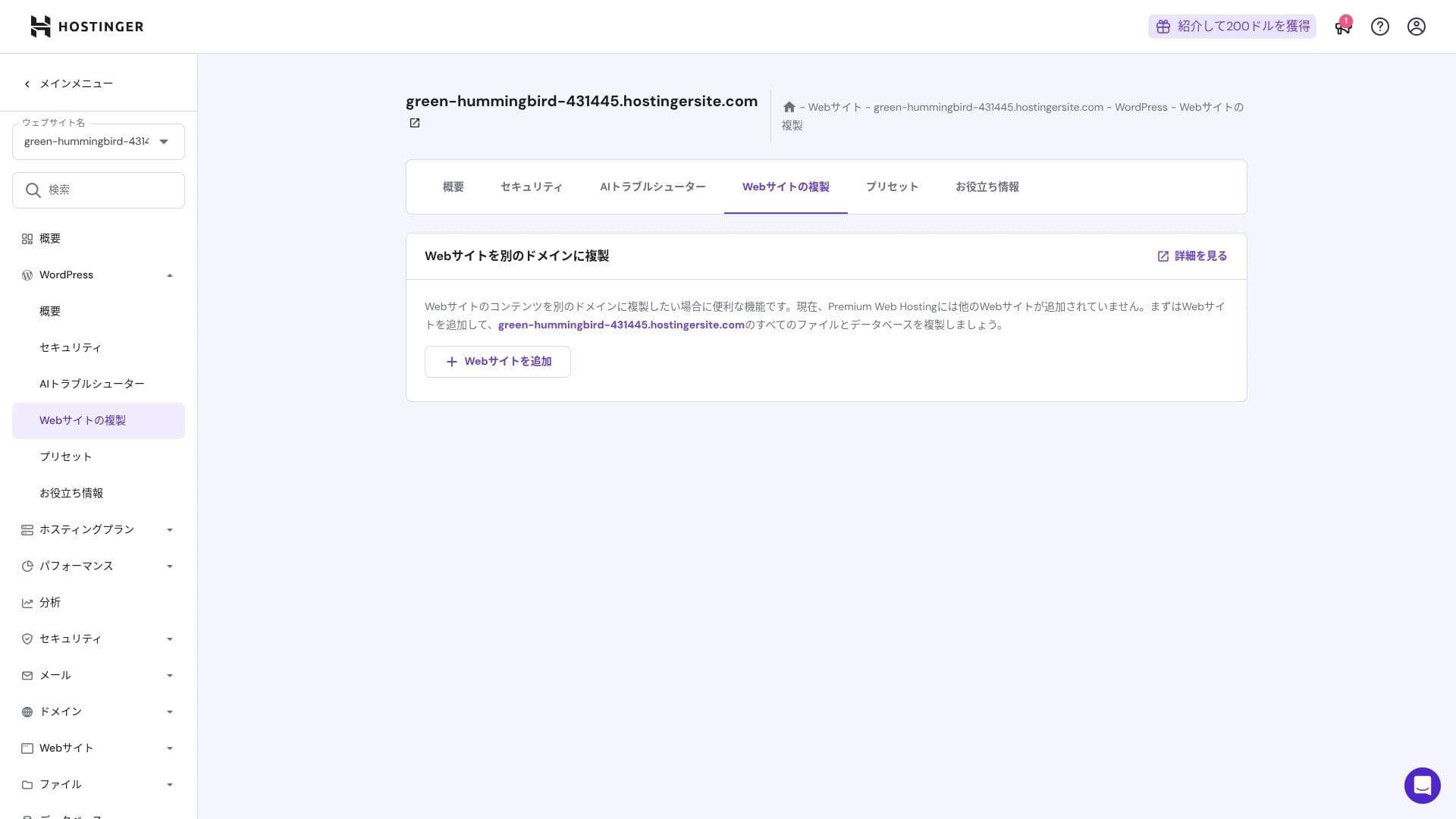
Task: Switch to the セキュリティ tab
Action: click(x=532, y=187)
